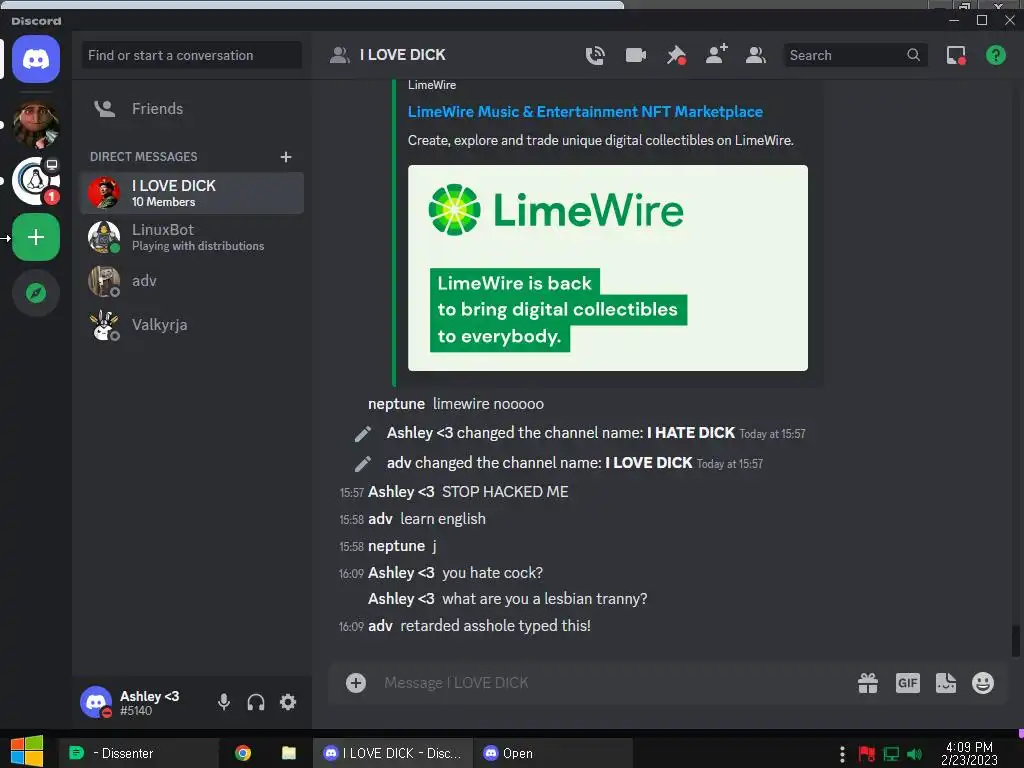Viewport: 1024px width, 768px height.
Task: Open the server with the cartoon character avatar
Action: (x=36, y=125)
